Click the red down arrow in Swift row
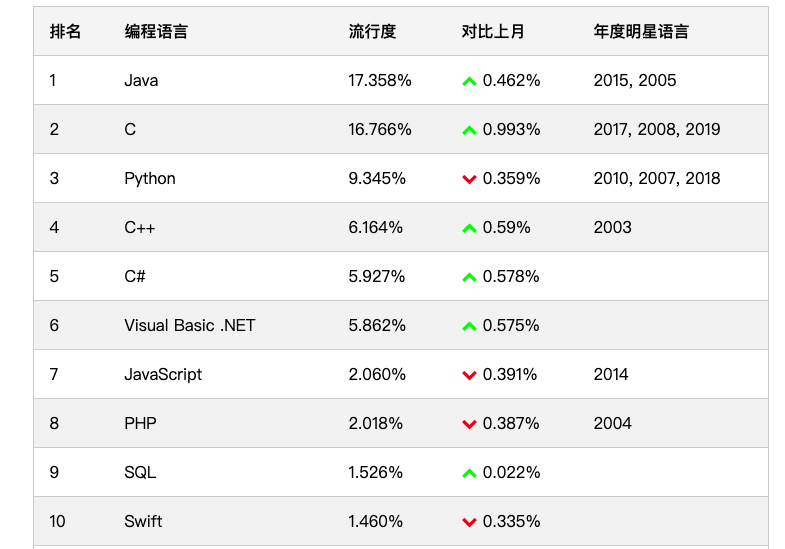The image size is (785, 549). tap(469, 522)
